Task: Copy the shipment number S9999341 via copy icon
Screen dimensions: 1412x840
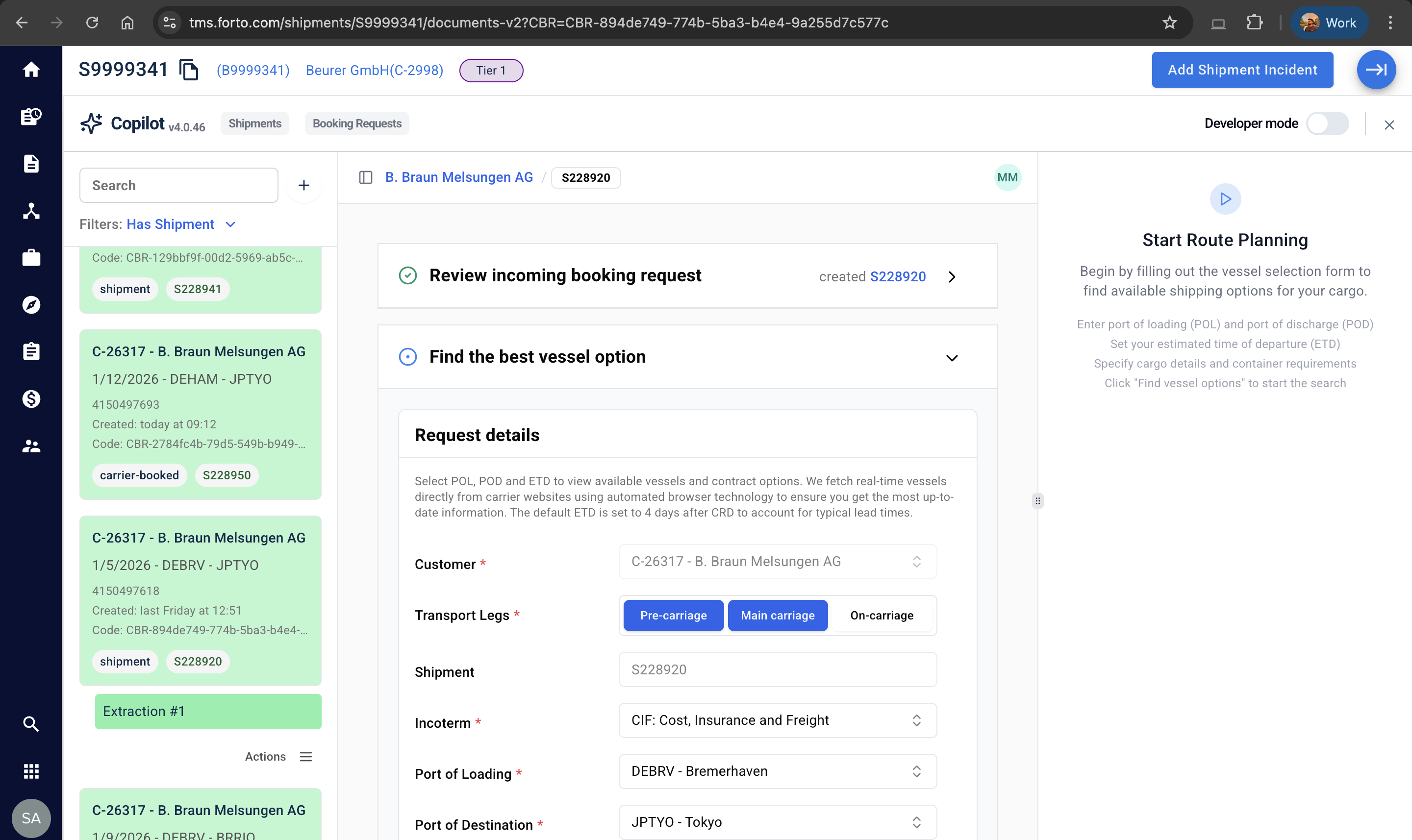Action: 189,69
